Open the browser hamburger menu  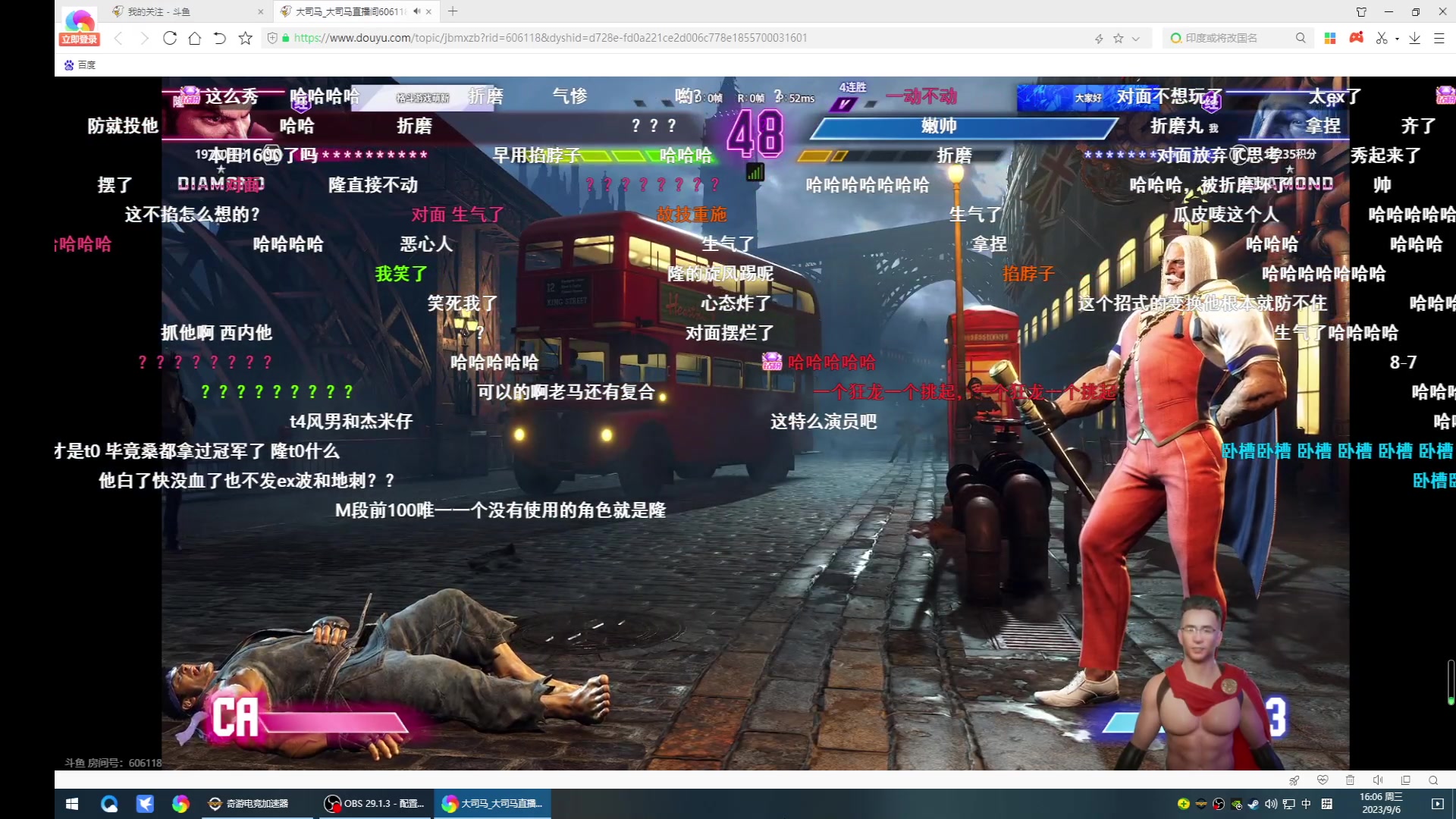click(1439, 38)
